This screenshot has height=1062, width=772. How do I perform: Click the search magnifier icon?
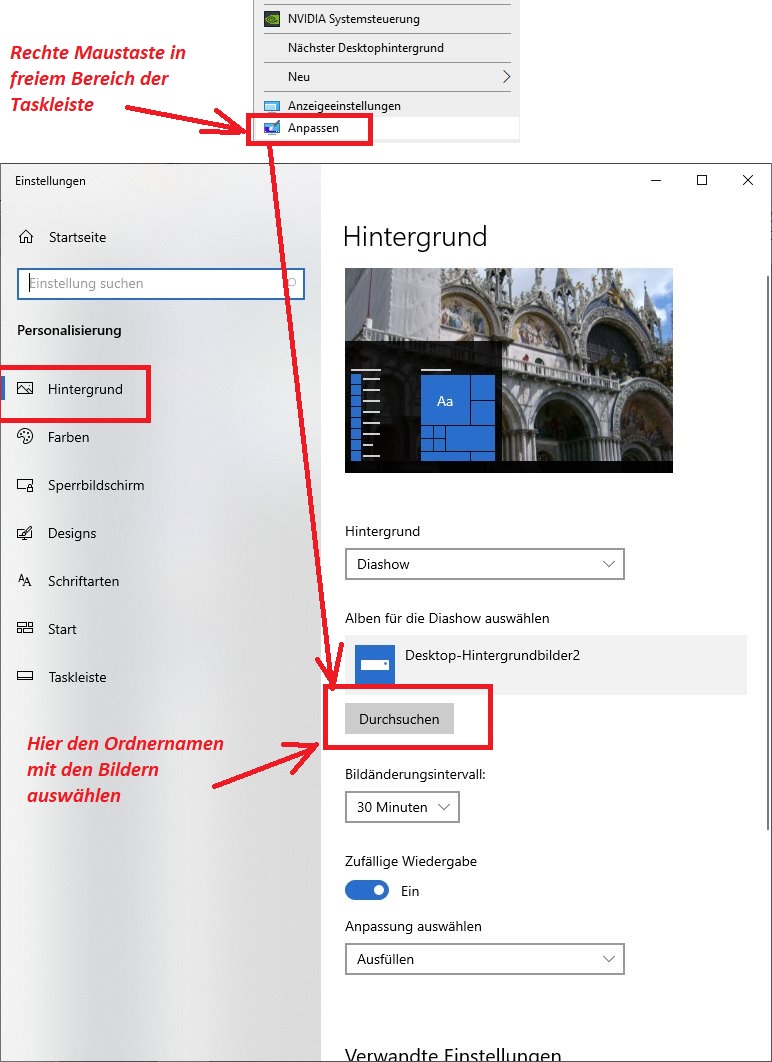click(292, 283)
